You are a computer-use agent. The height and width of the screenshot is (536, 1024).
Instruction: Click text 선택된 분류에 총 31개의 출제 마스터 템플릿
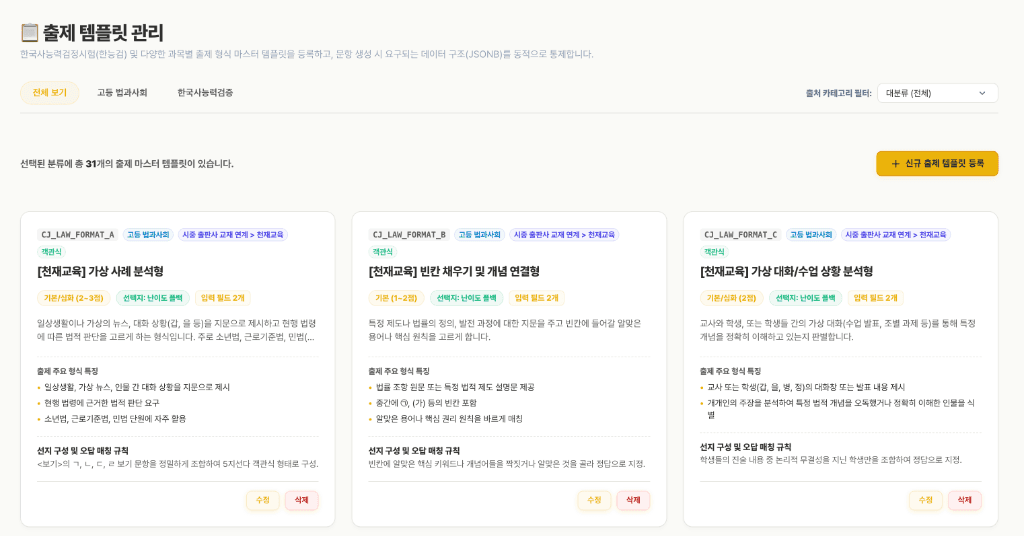point(127,163)
